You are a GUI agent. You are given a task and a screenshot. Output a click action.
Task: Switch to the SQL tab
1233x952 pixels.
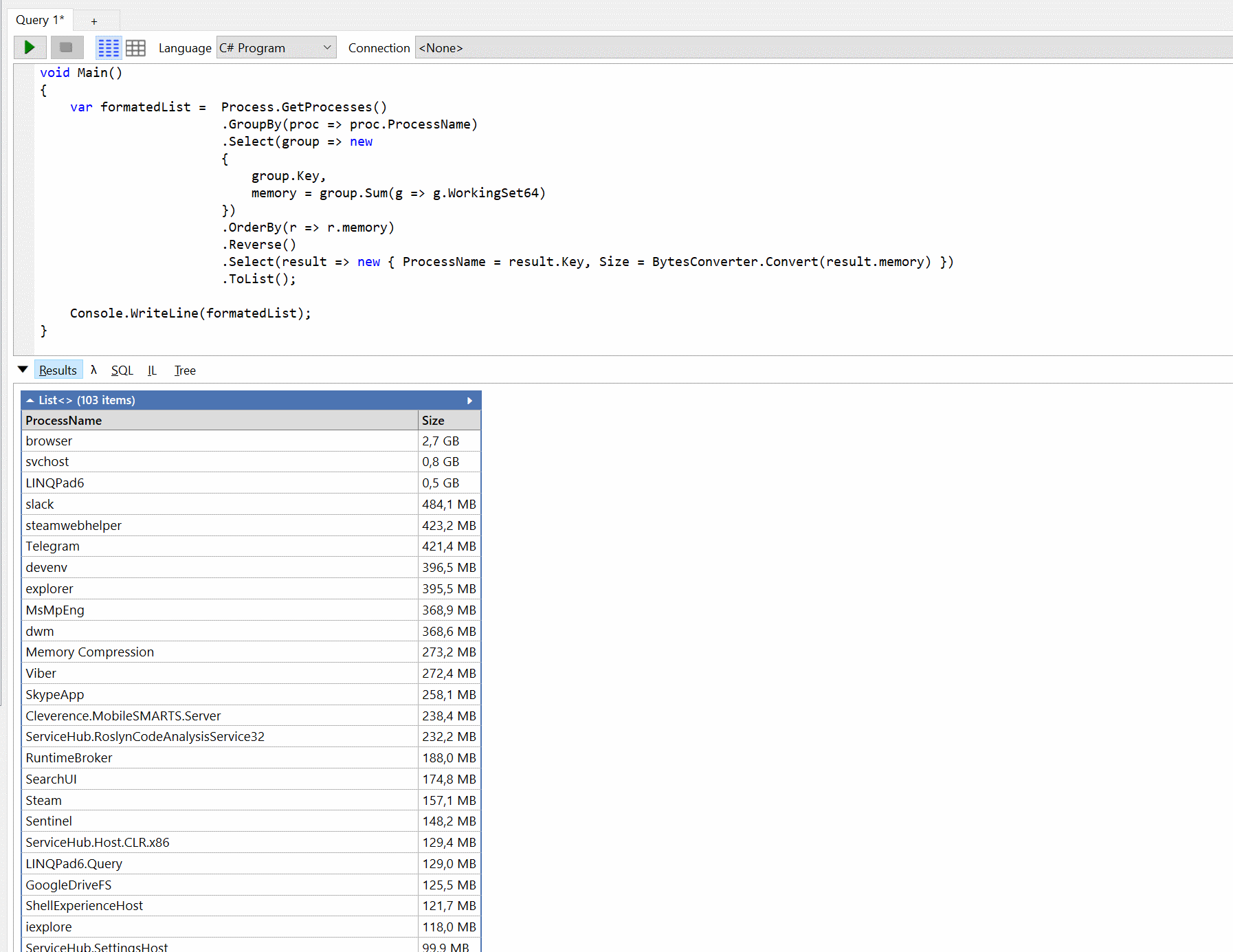[x=122, y=370]
